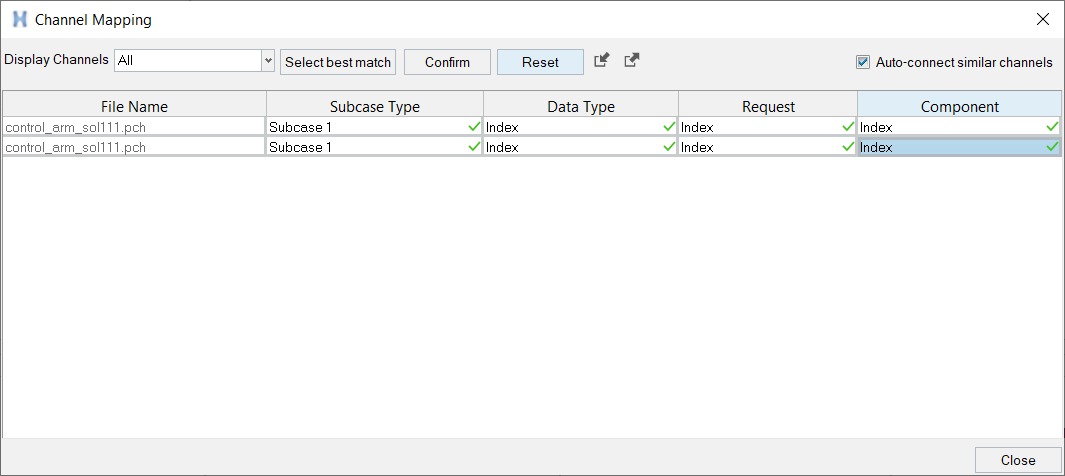1065x476 pixels.
Task: Click green checkmark in first row Request
Action: 848,126
